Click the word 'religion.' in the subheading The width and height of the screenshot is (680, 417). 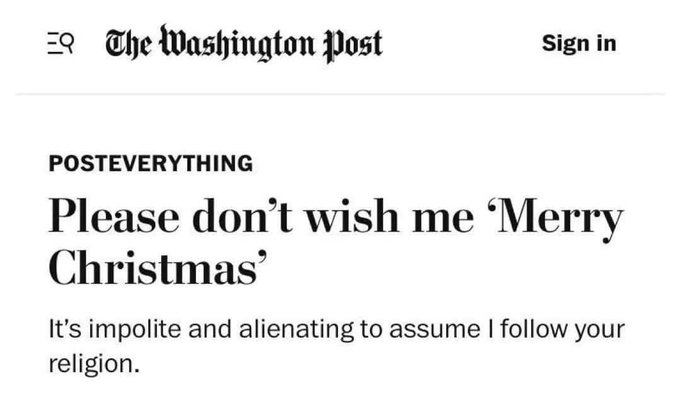point(94,364)
